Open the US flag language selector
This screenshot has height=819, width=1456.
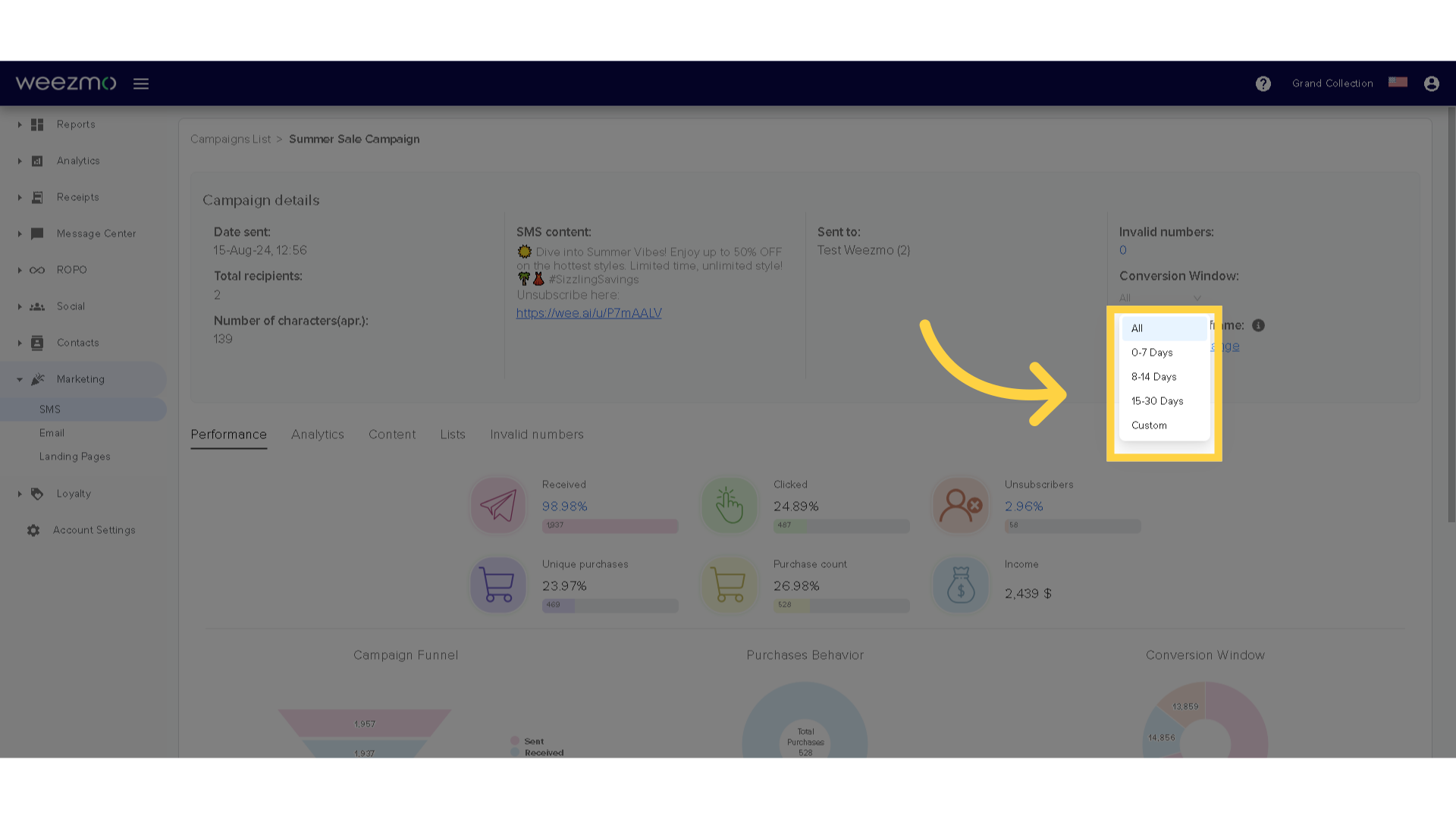pyautogui.click(x=1398, y=82)
